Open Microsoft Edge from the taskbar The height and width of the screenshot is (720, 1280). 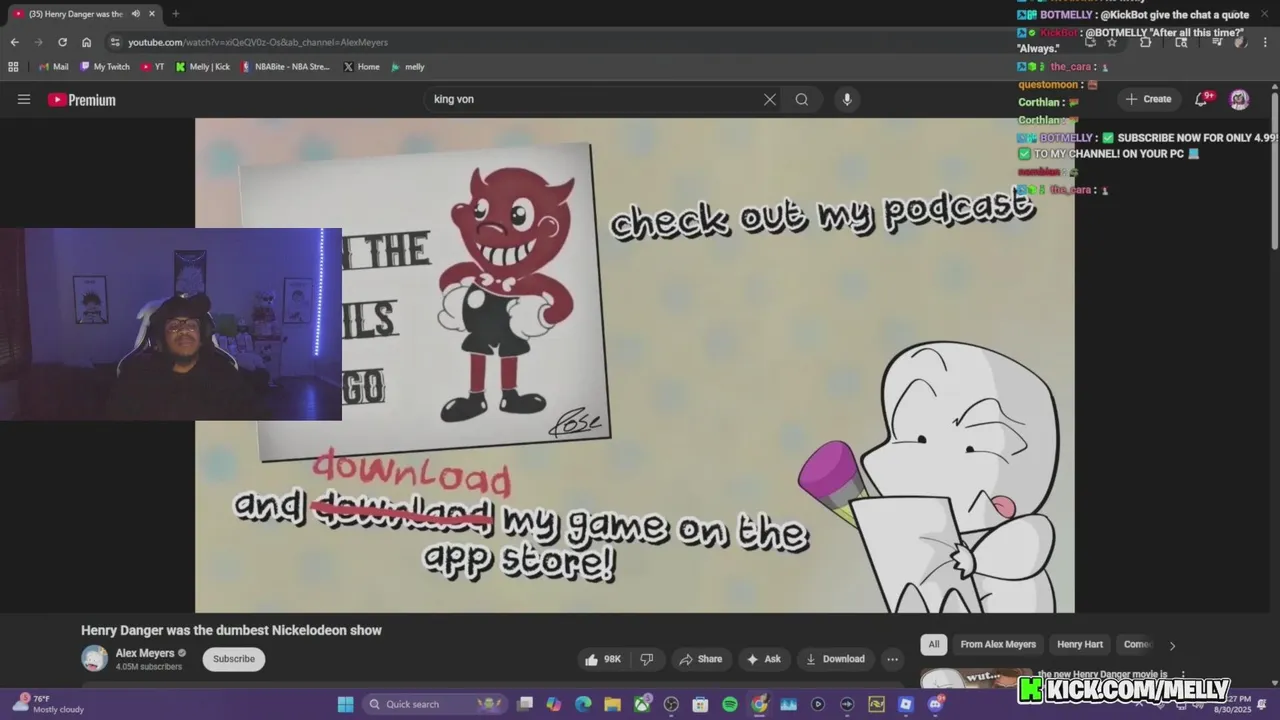[583, 704]
